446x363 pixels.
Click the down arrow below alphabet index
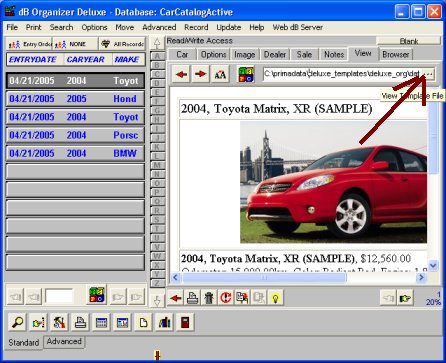point(157,301)
